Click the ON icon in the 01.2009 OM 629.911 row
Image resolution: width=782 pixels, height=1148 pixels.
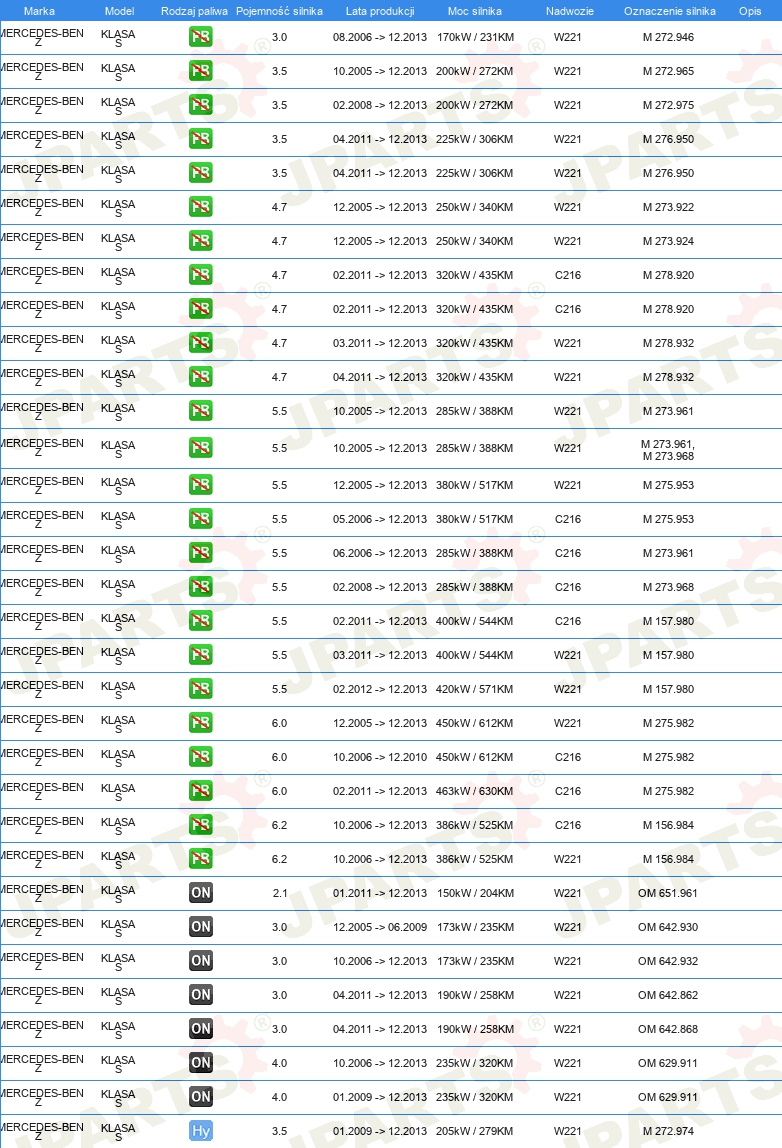(201, 1097)
